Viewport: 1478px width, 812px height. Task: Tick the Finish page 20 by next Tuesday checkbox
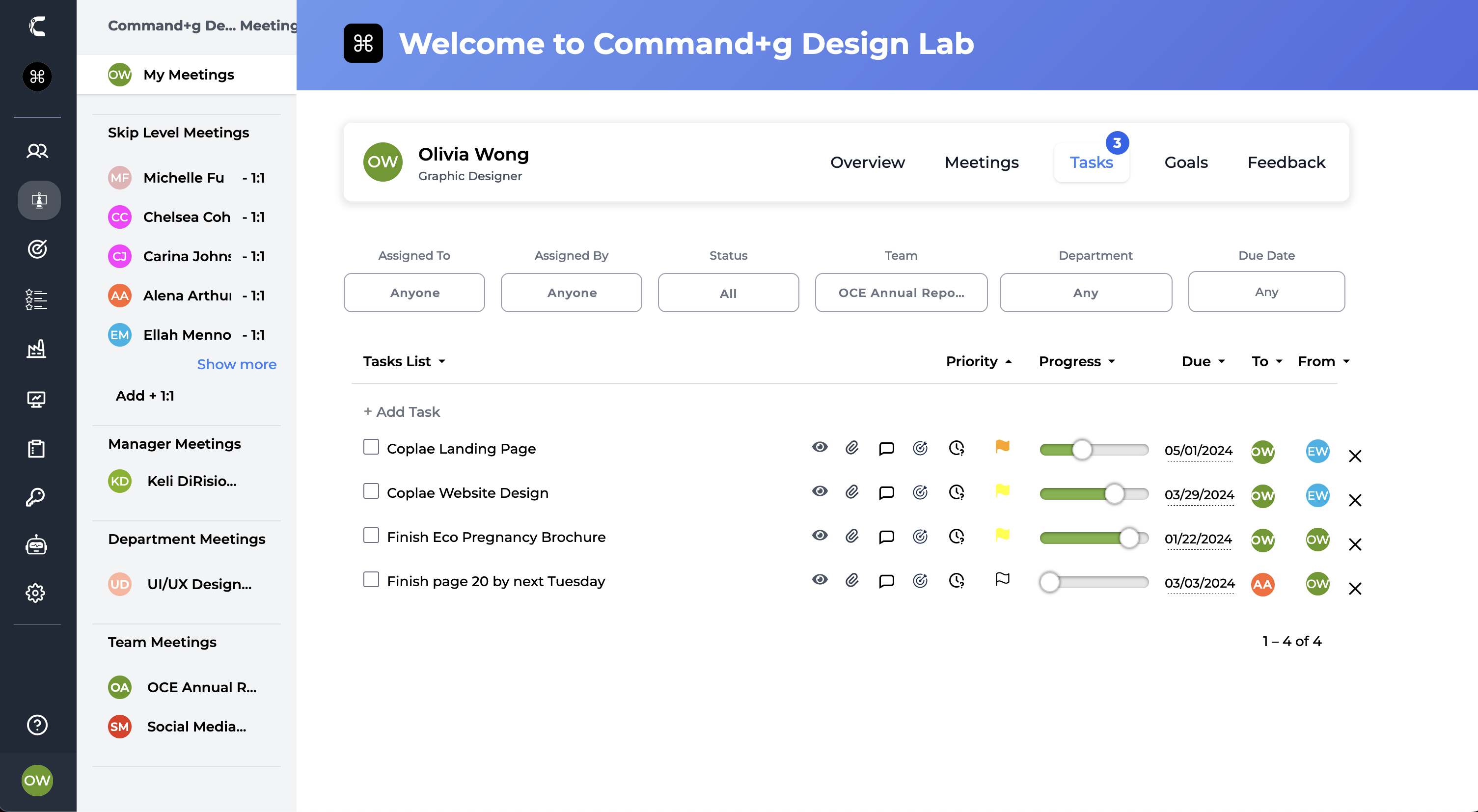point(371,580)
